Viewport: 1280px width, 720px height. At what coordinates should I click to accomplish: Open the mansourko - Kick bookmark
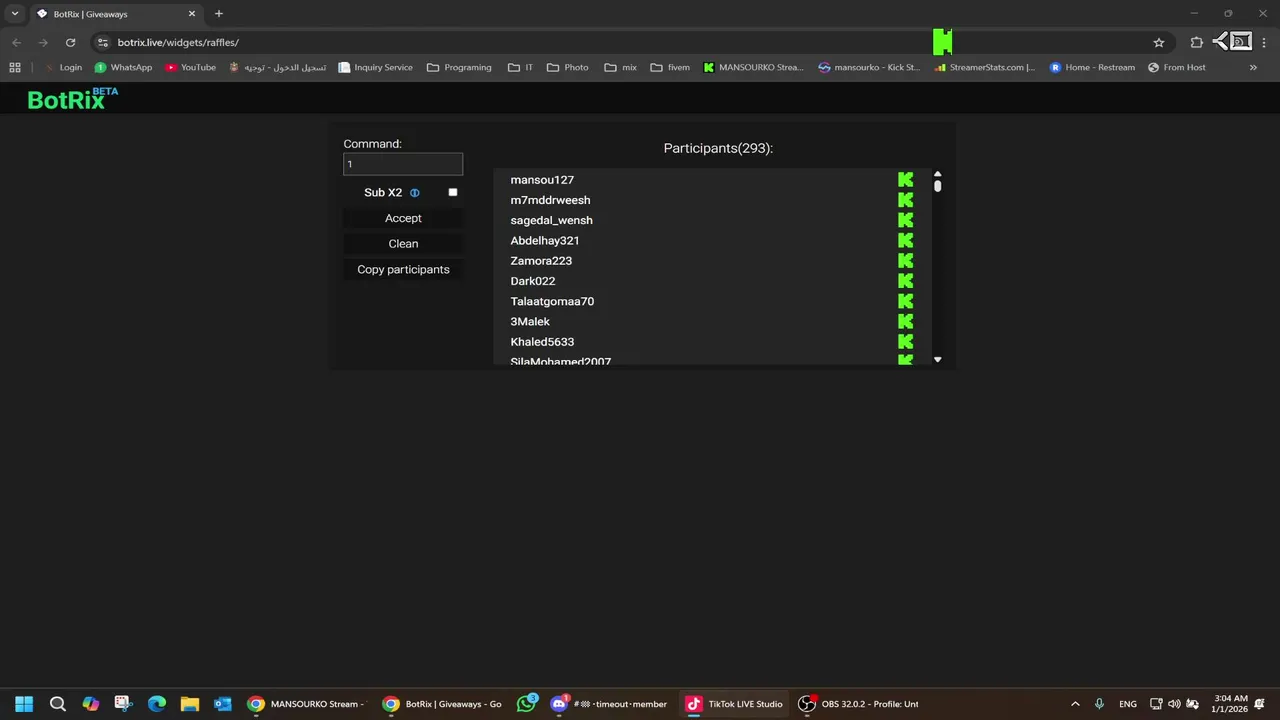tap(869, 68)
